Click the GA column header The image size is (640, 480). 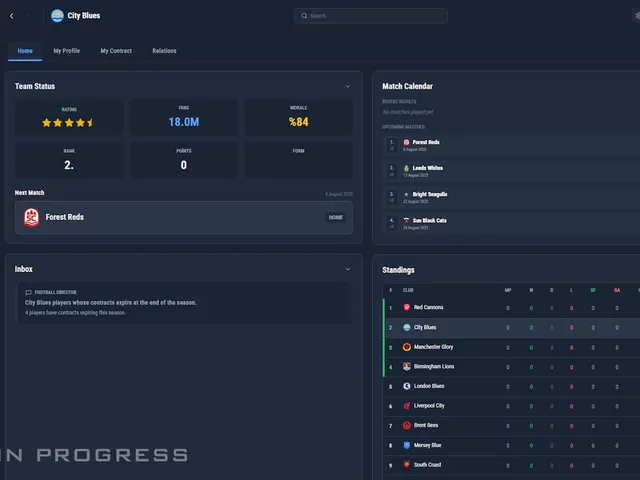pyautogui.click(x=617, y=290)
